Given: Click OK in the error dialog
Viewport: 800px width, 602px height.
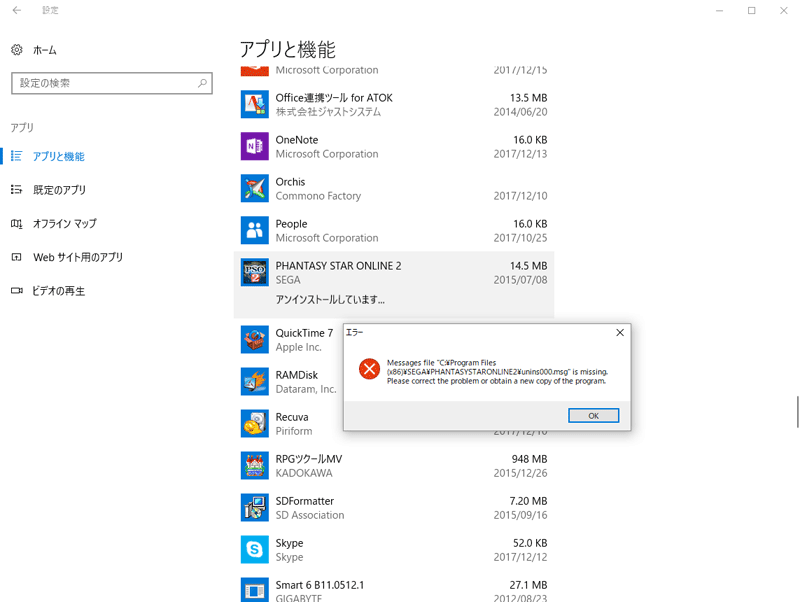Looking at the screenshot, I should pyautogui.click(x=593, y=415).
